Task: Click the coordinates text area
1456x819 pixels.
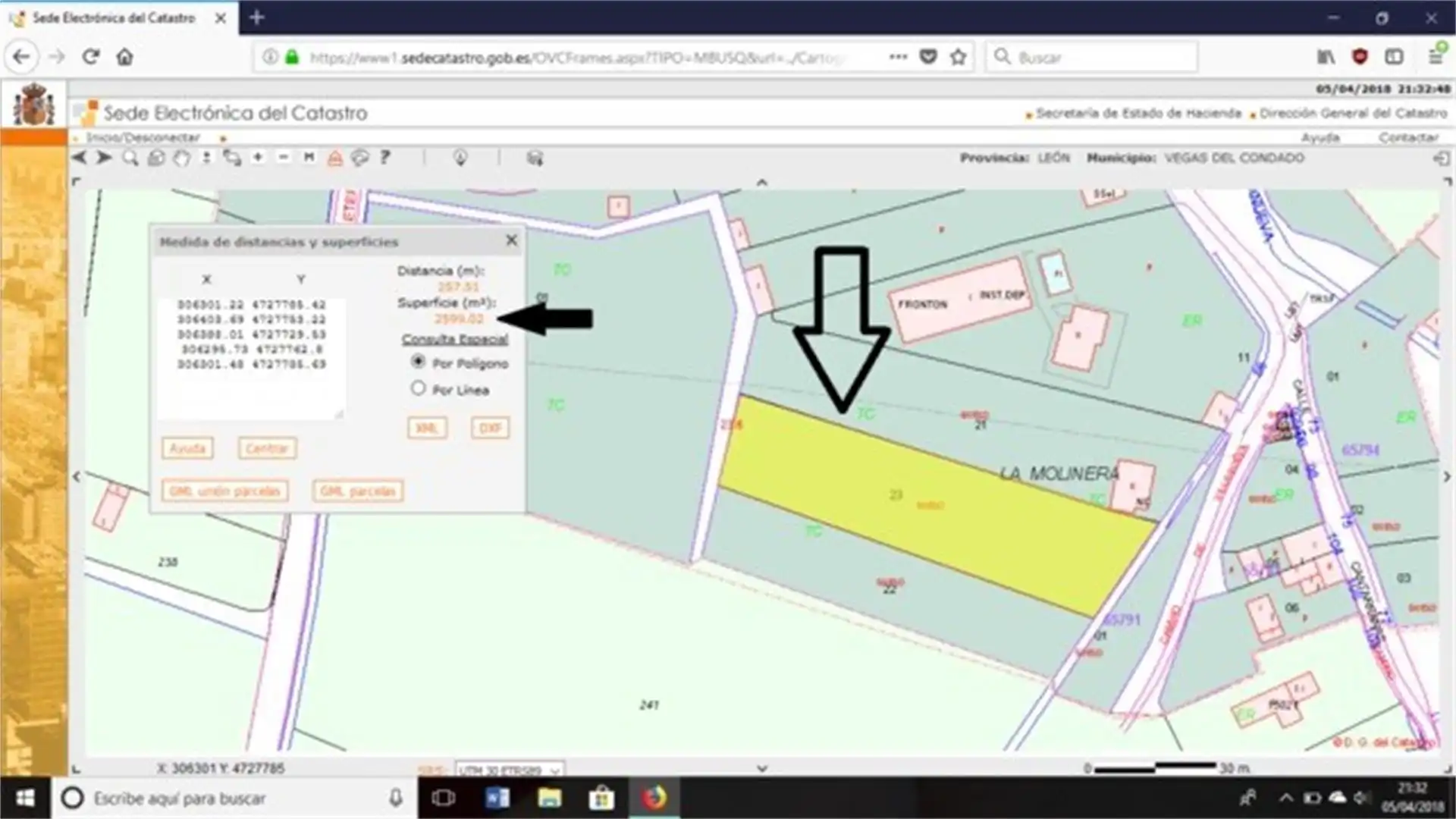Action: coord(251,358)
